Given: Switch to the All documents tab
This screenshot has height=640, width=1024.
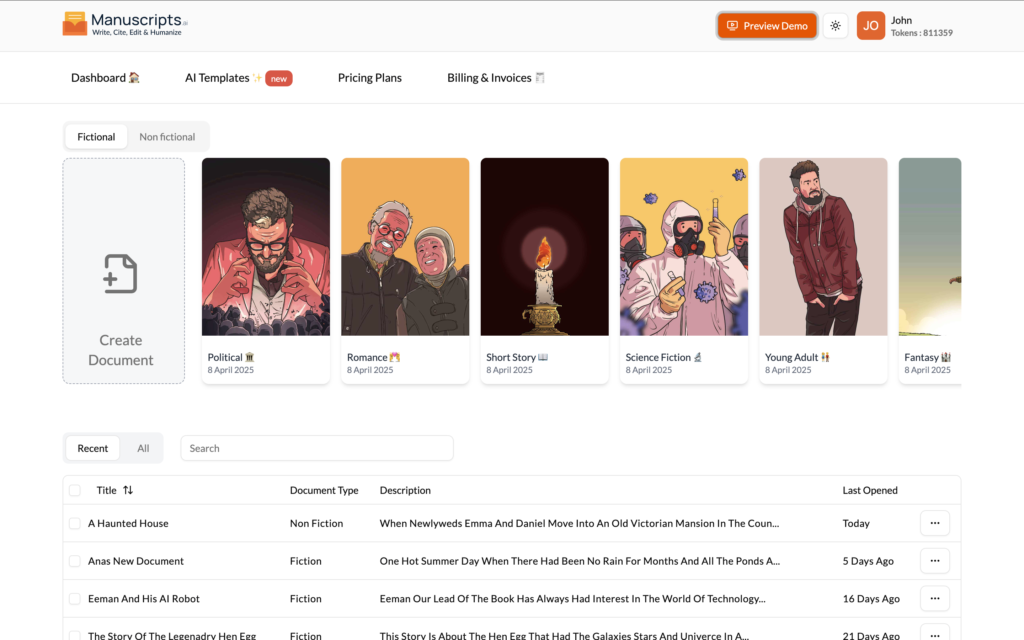Looking at the screenshot, I should coord(143,448).
